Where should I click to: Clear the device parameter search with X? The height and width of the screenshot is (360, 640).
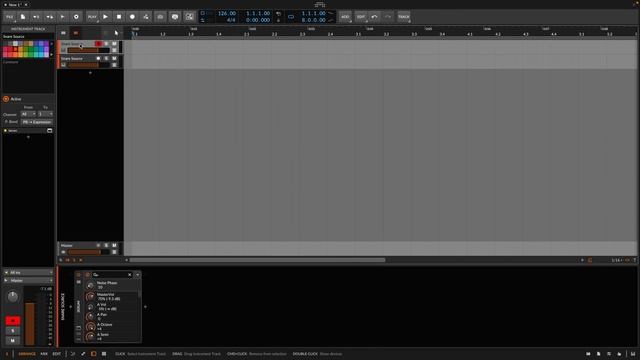point(130,275)
